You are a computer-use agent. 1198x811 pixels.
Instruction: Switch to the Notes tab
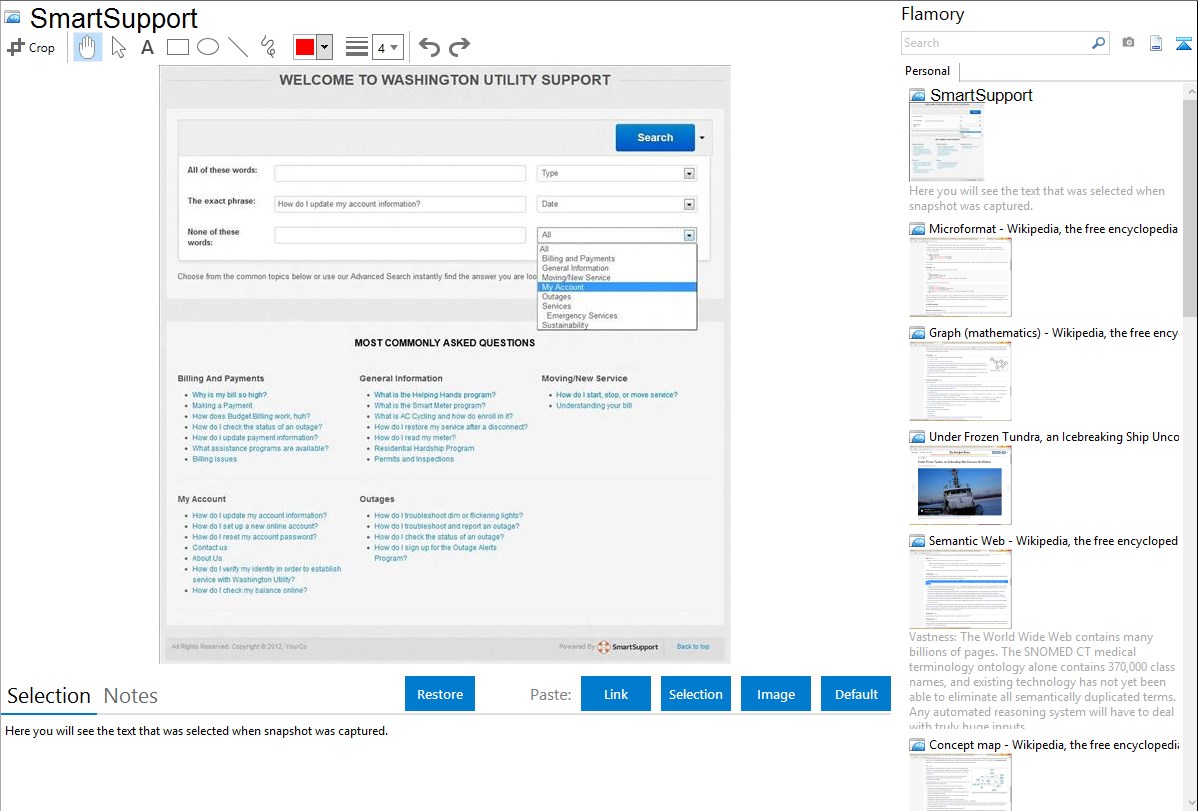tap(131, 696)
